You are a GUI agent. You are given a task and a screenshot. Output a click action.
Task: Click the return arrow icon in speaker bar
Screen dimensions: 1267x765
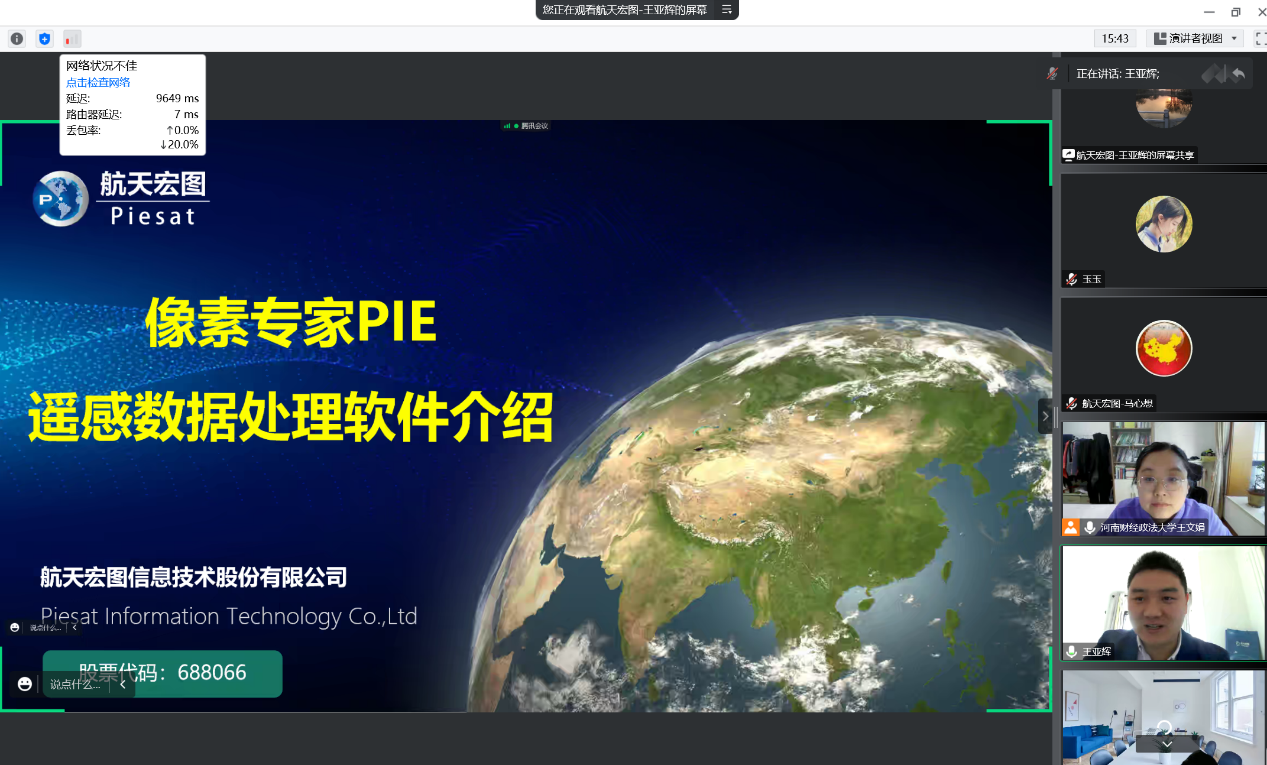click(x=1238, y=73)
